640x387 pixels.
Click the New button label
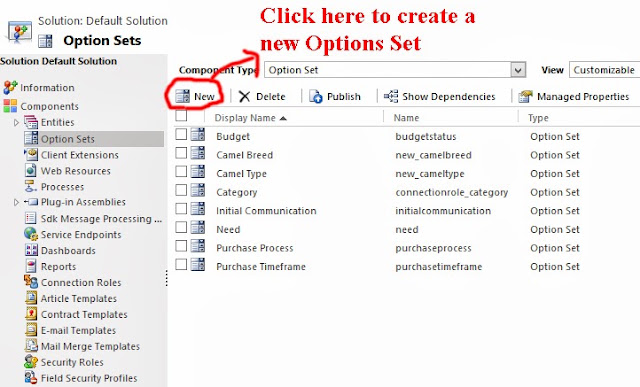pos(204,97)
